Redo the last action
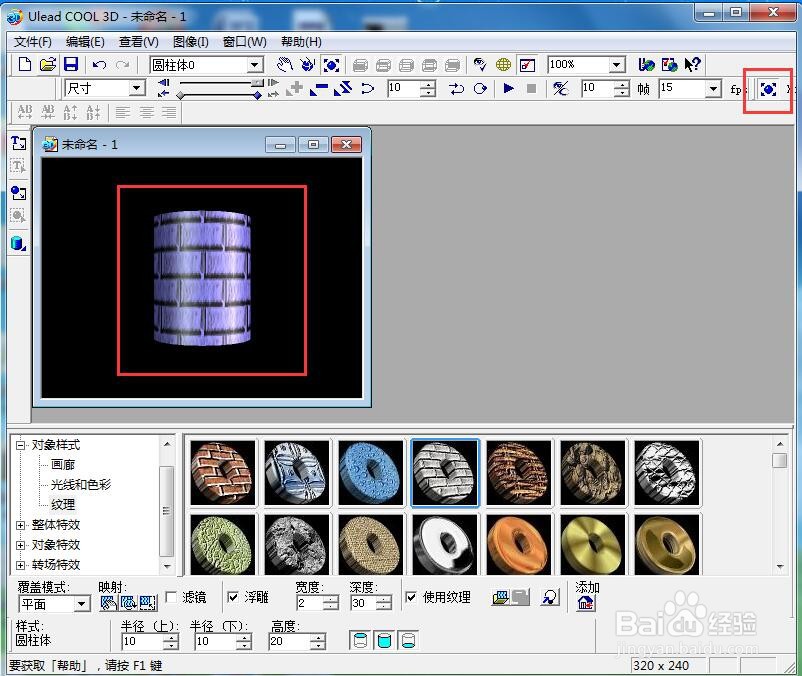802x676 pixels. (123, 64)
